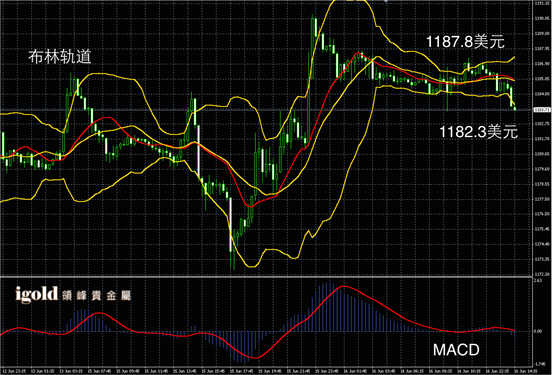Click the red MACD signal line trough
552x375 pixels.
pyautogui.click(x=256, y=358)
